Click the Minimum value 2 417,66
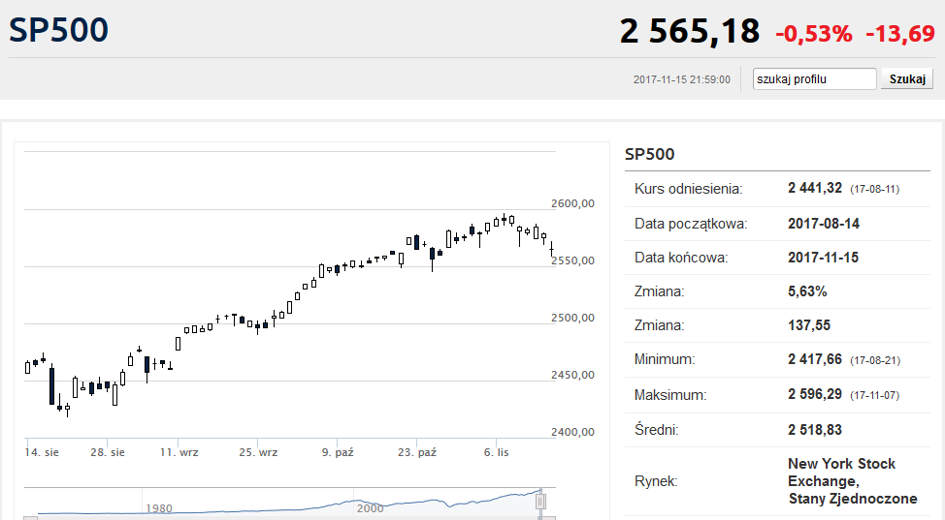Viewport: 945px width, 520px height. tap(815, 359)
